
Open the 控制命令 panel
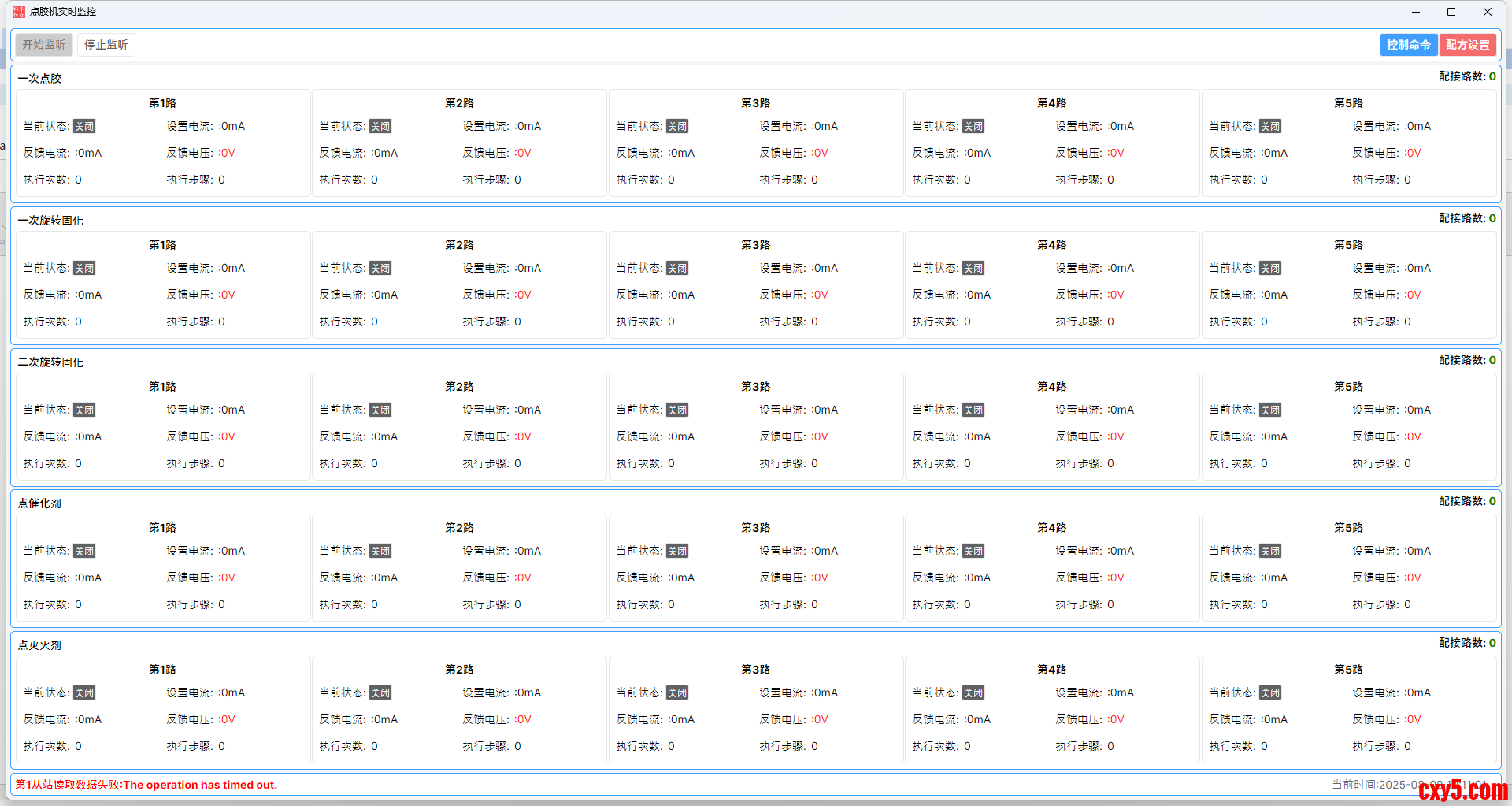coord(1408,45)
